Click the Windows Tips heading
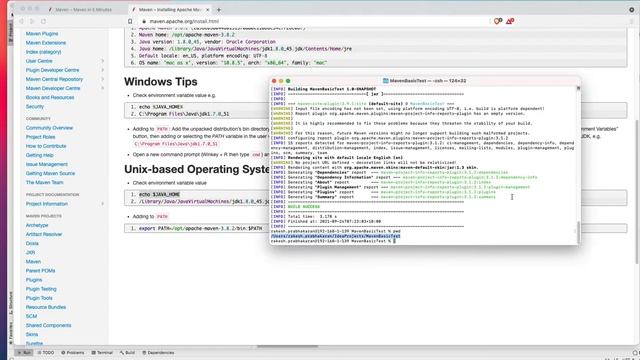 [160, 82]
